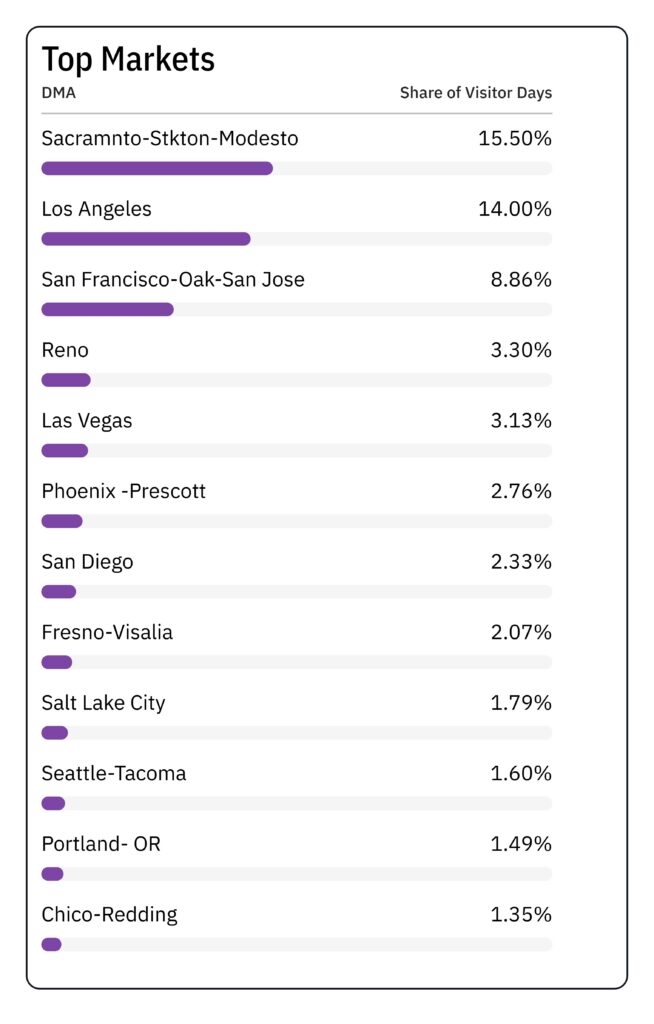Click the 8.86% share value

[x=521, y=280]
